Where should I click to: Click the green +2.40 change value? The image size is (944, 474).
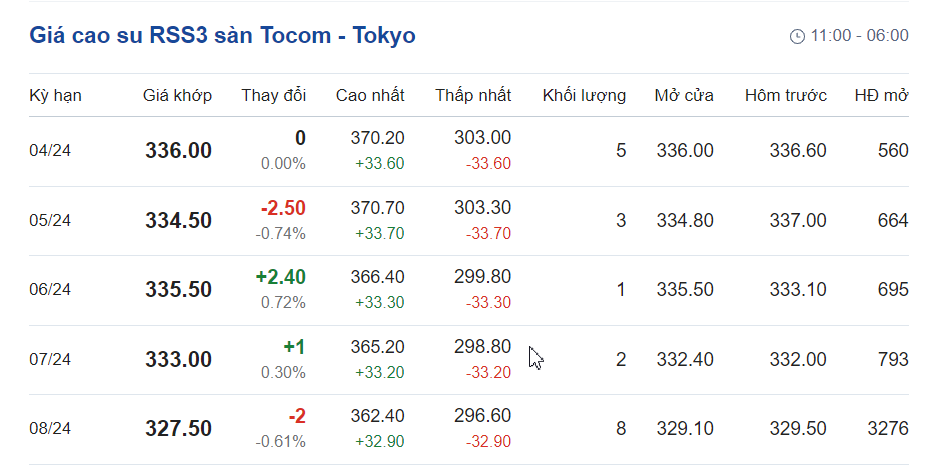(281, 277)
